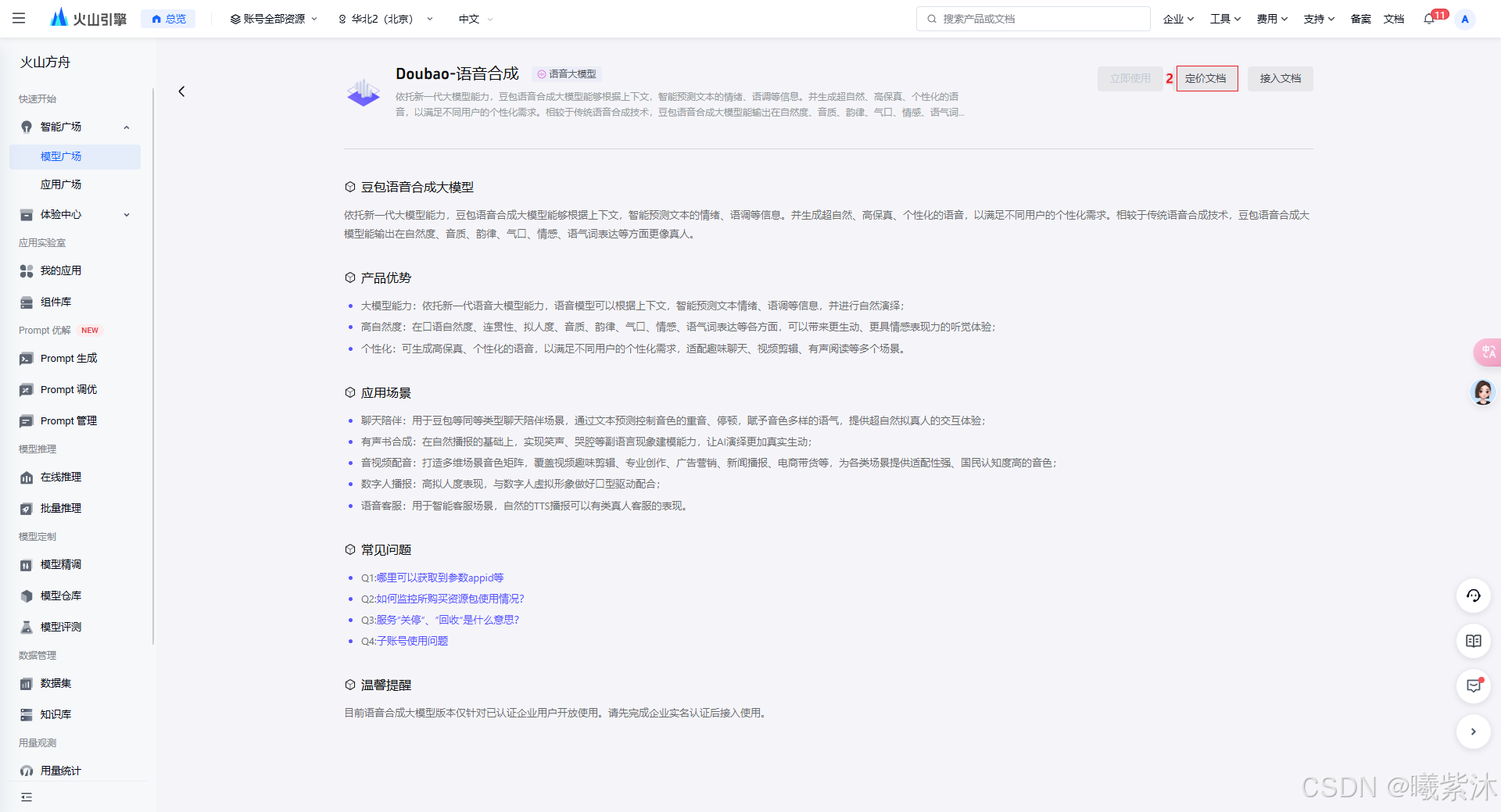Open the 总览 overview button
The height and width of the screenshot is (812, 1501).
168,19
